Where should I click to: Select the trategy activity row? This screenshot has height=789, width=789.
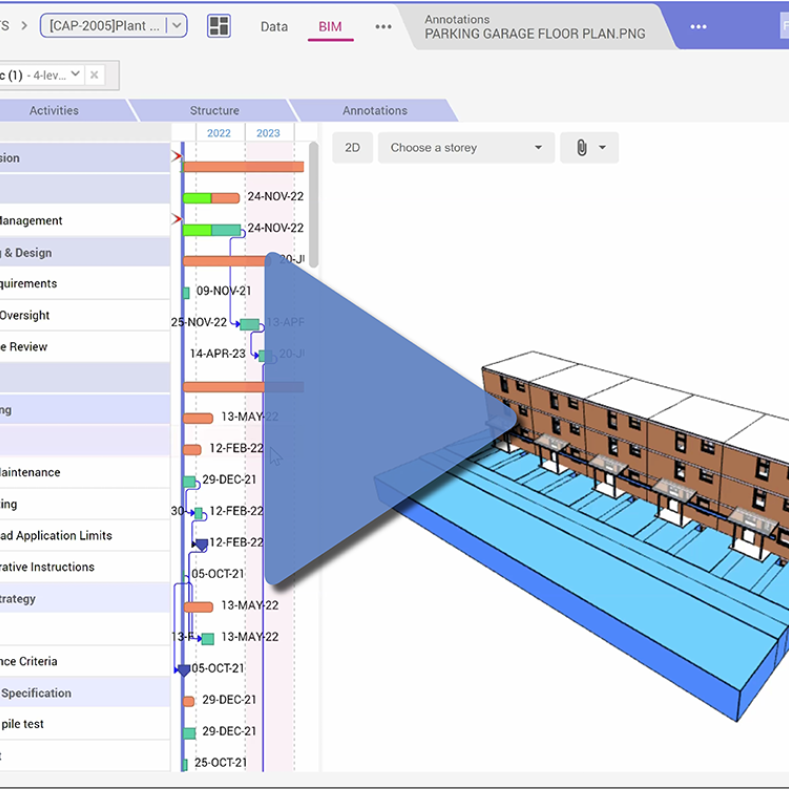point(85,598)
